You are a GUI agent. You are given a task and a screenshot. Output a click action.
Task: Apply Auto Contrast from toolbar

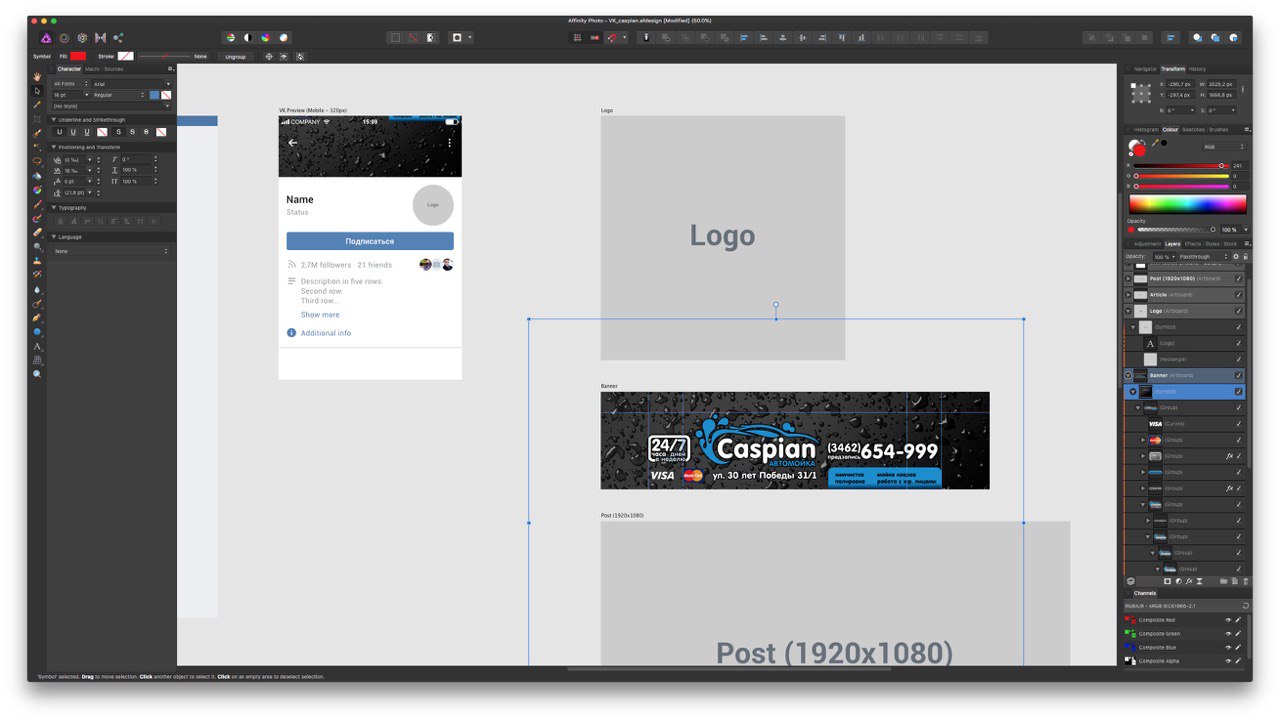tap(248, 37)
